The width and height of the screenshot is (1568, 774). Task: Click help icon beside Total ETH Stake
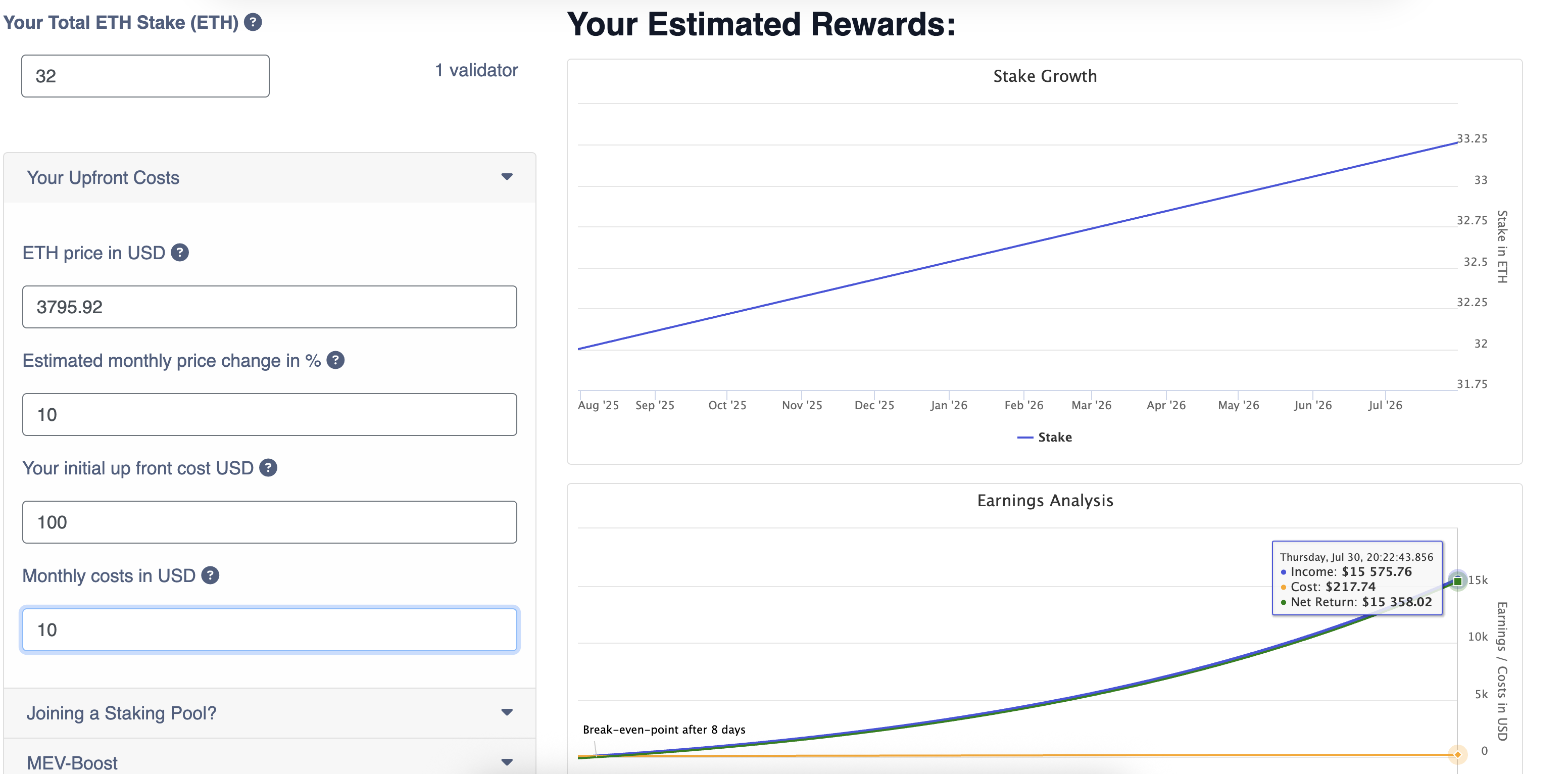[x=253, y=23]
